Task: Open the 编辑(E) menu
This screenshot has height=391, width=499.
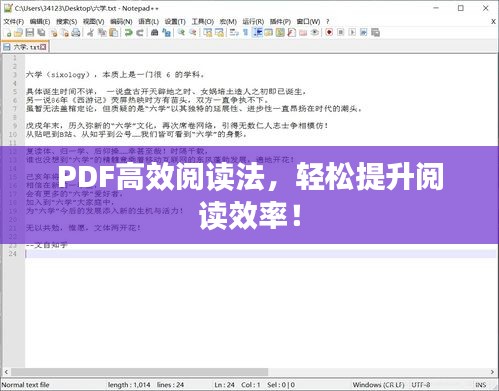Action: point(40,22)
